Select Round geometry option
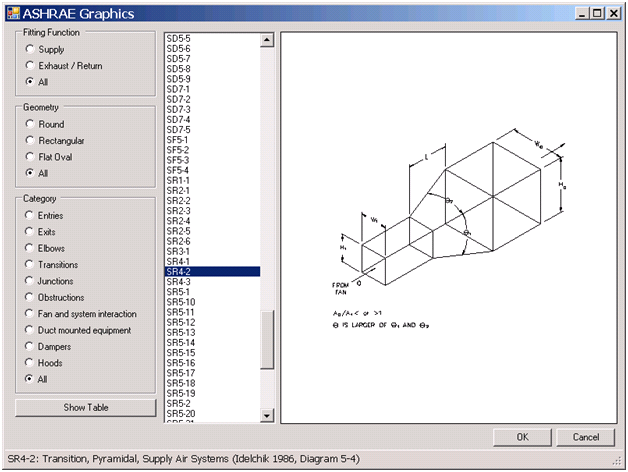Screen dimensions: 628x472 (x=30, y=124)
